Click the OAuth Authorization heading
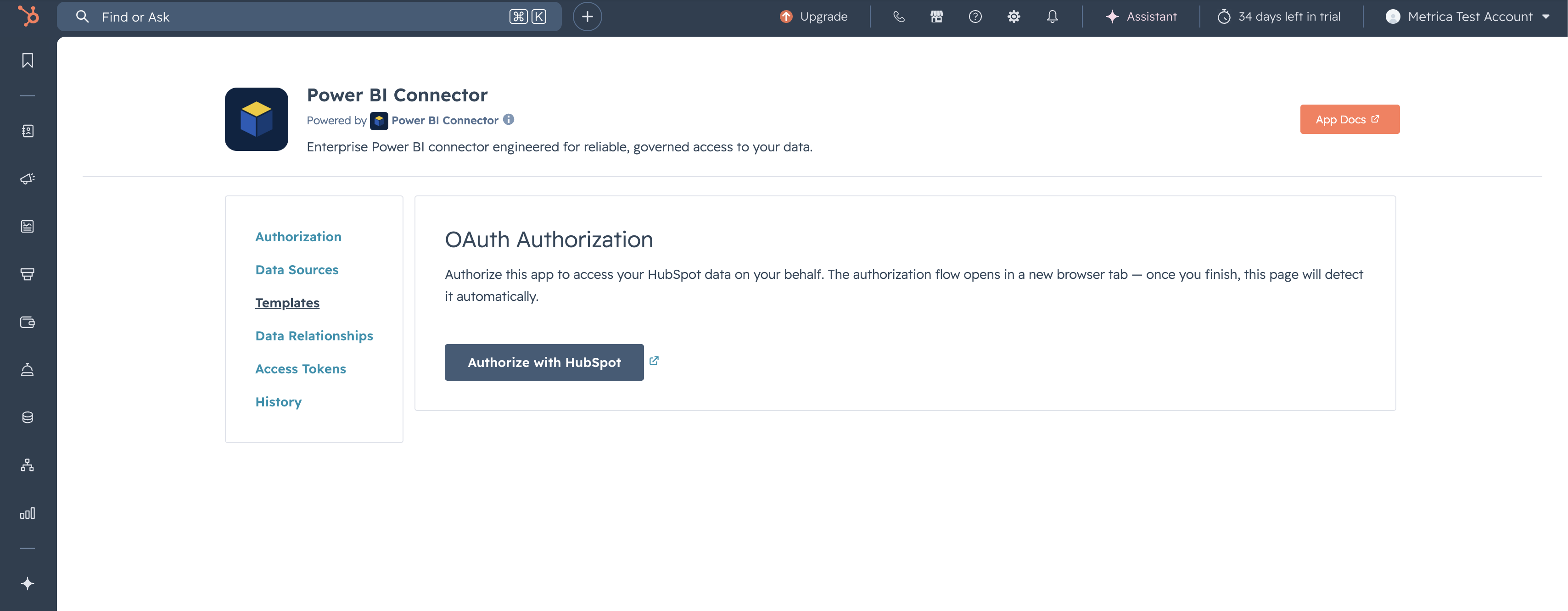1568x611 pixels. [549, 240]
